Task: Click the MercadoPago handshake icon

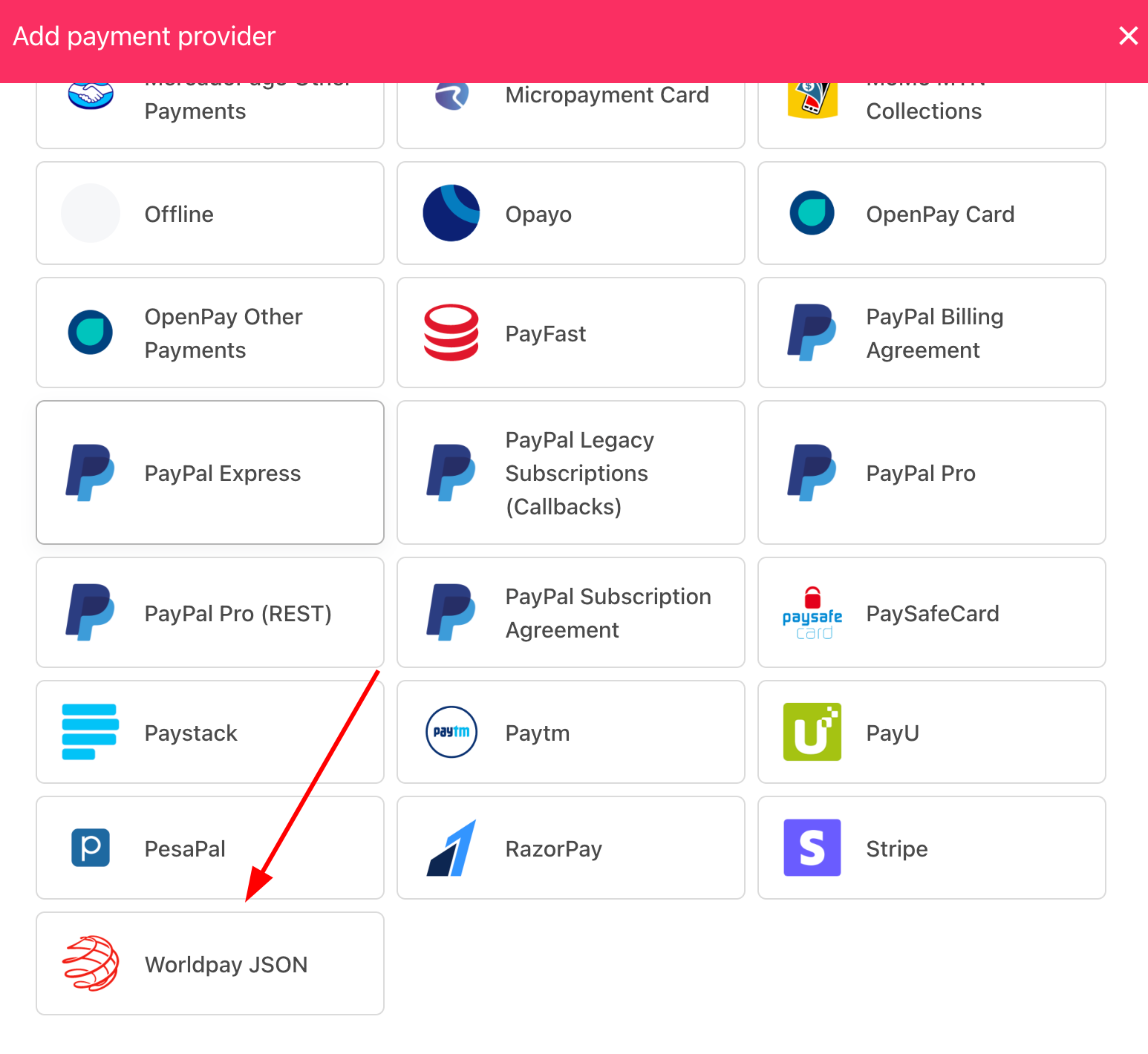Action: coord(91,96)
